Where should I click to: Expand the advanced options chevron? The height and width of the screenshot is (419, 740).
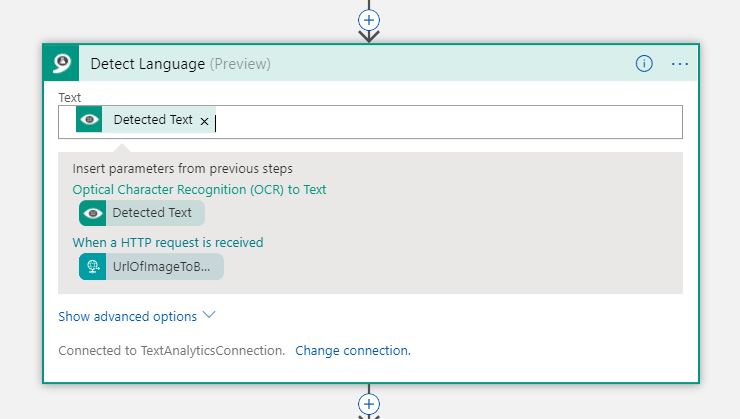click(x=209, y=315)
